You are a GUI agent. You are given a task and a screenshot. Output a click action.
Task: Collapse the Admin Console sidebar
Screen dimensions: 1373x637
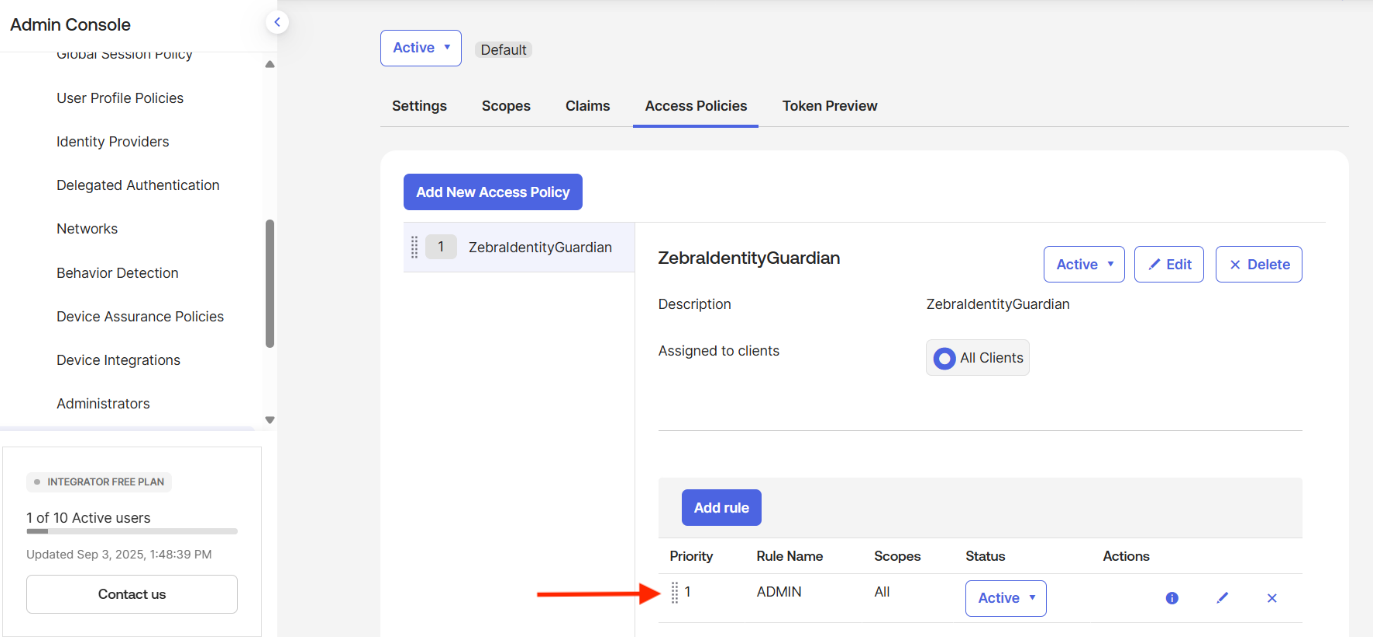(x=277, y=22)
